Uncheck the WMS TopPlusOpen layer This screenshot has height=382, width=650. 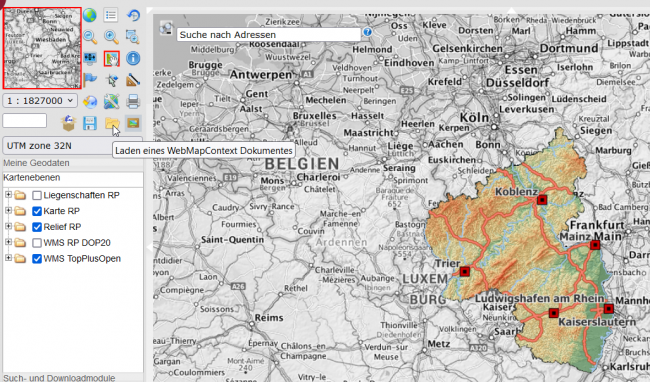tap(37, 259)
